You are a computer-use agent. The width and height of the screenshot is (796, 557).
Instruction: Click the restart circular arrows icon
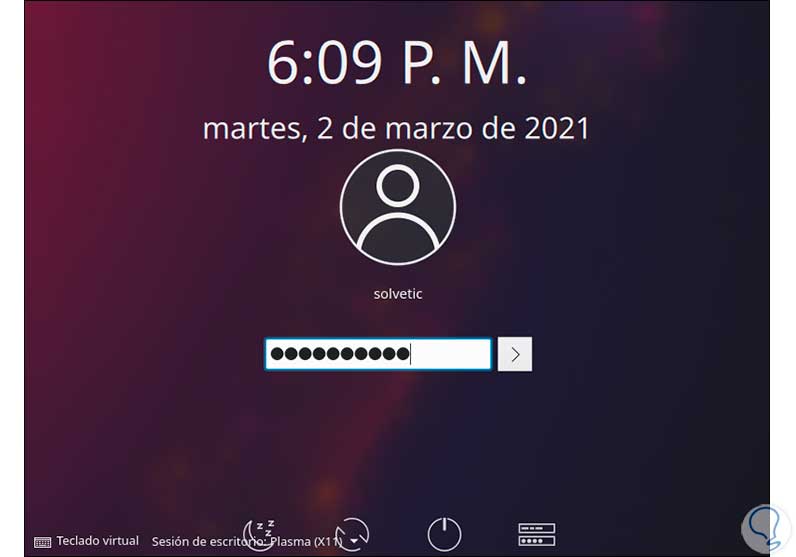pos(352,534)
